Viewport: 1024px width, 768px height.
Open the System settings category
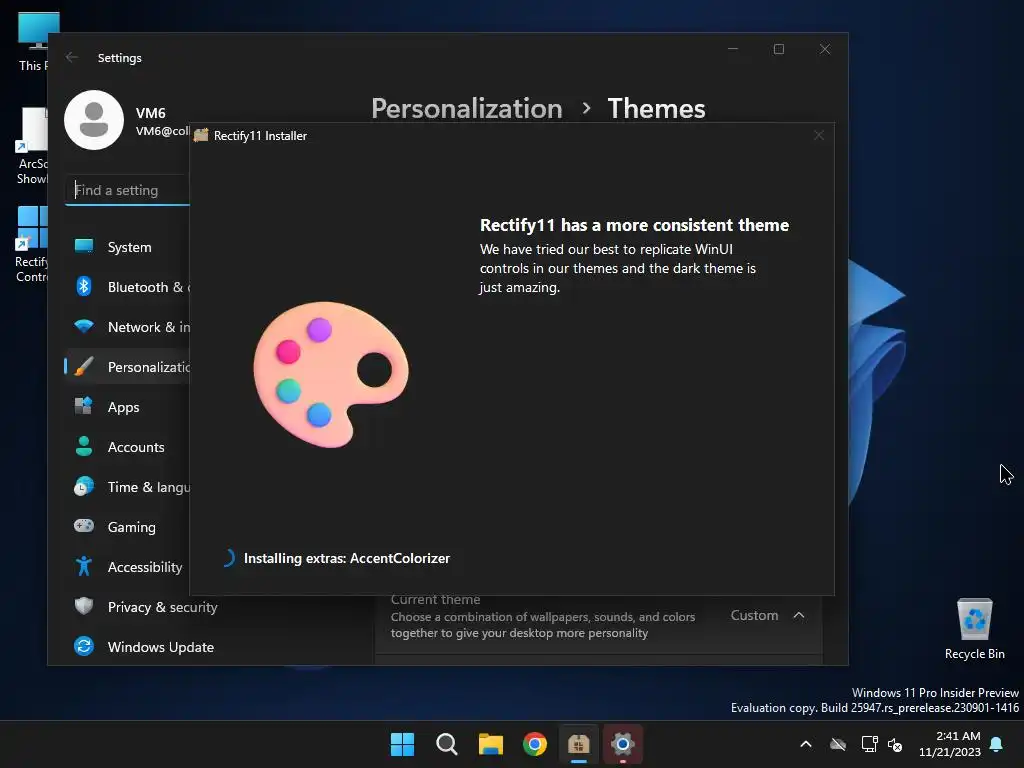pyautogui.click(x=127, y=247)
